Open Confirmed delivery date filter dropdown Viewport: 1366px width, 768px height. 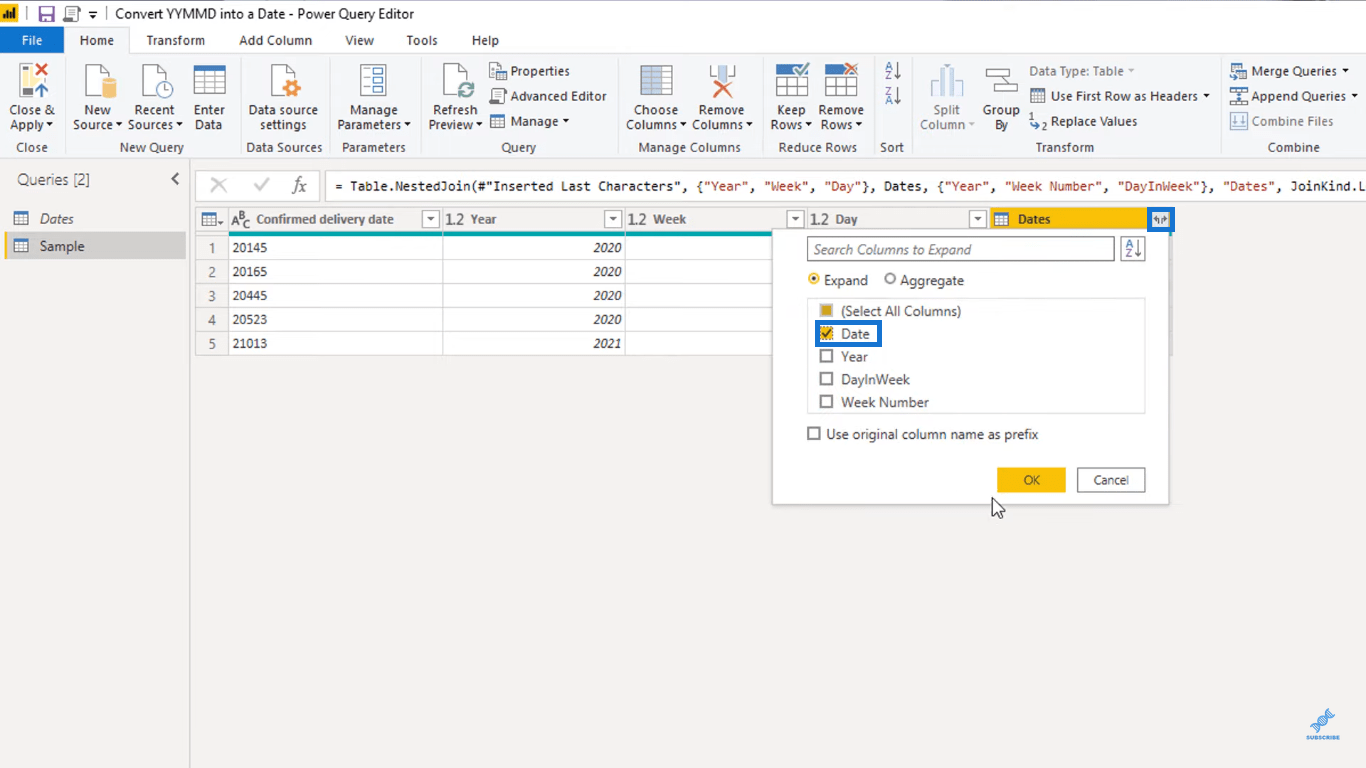[x=430, y=219]
